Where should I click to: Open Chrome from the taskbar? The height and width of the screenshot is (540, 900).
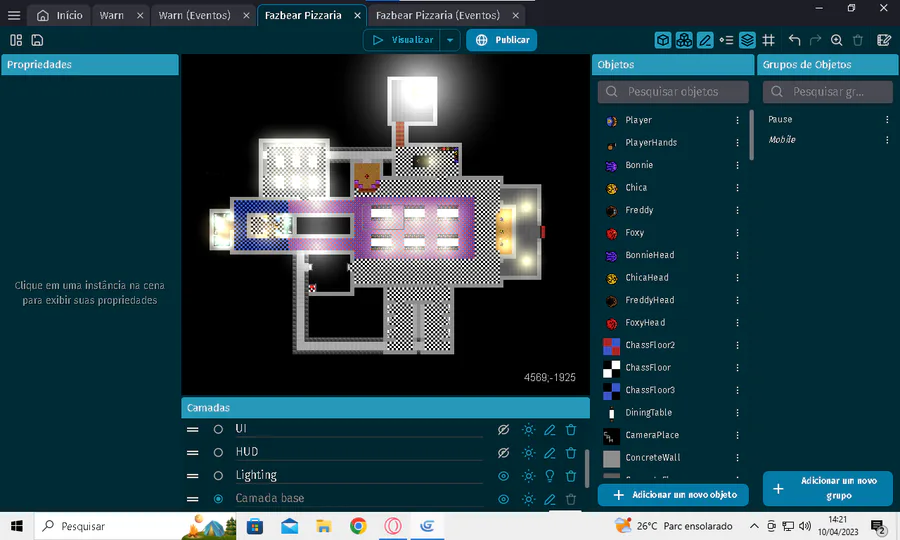pyautogui.click(x=358, y=526)
